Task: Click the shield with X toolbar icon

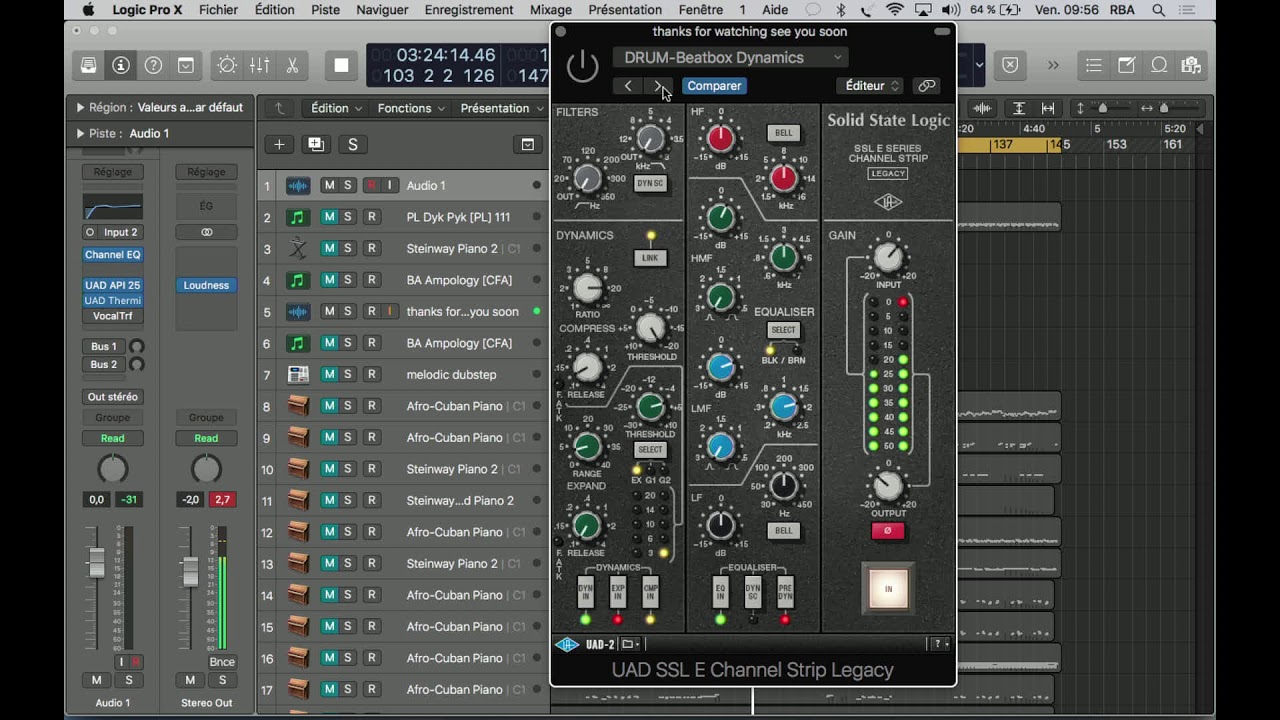Action: [x=1010, y=65]
